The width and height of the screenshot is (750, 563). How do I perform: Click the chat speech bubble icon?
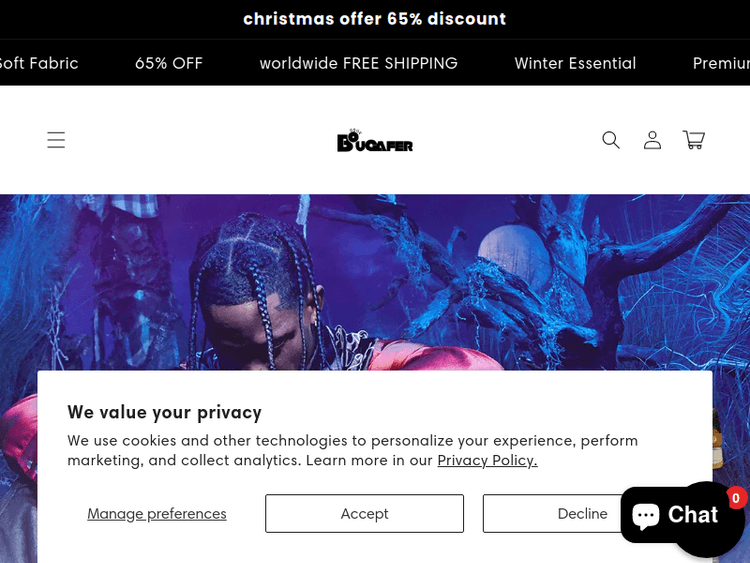pos(646,515)
